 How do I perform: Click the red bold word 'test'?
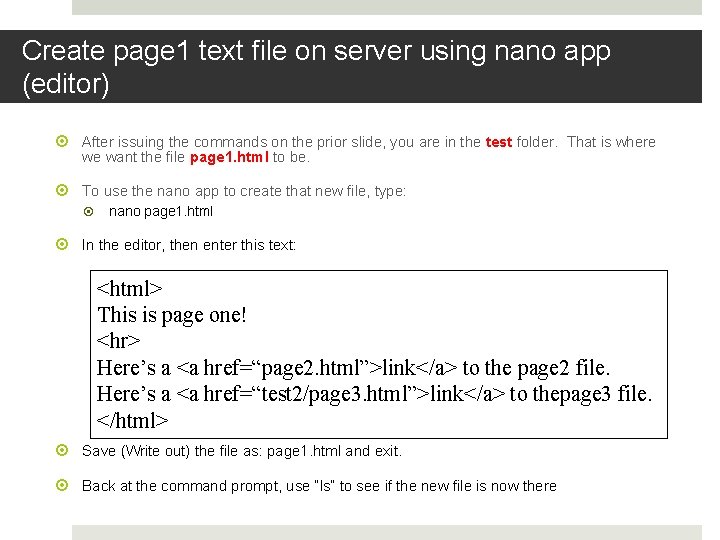pos(499,142)
